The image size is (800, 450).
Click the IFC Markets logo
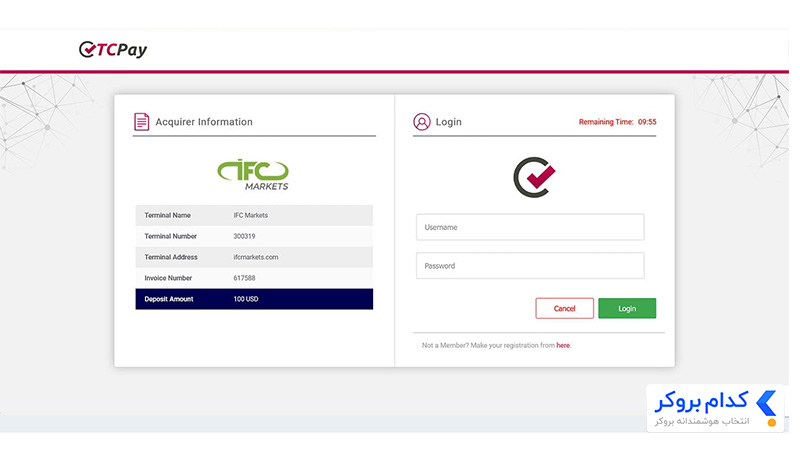tap(254, 175)
